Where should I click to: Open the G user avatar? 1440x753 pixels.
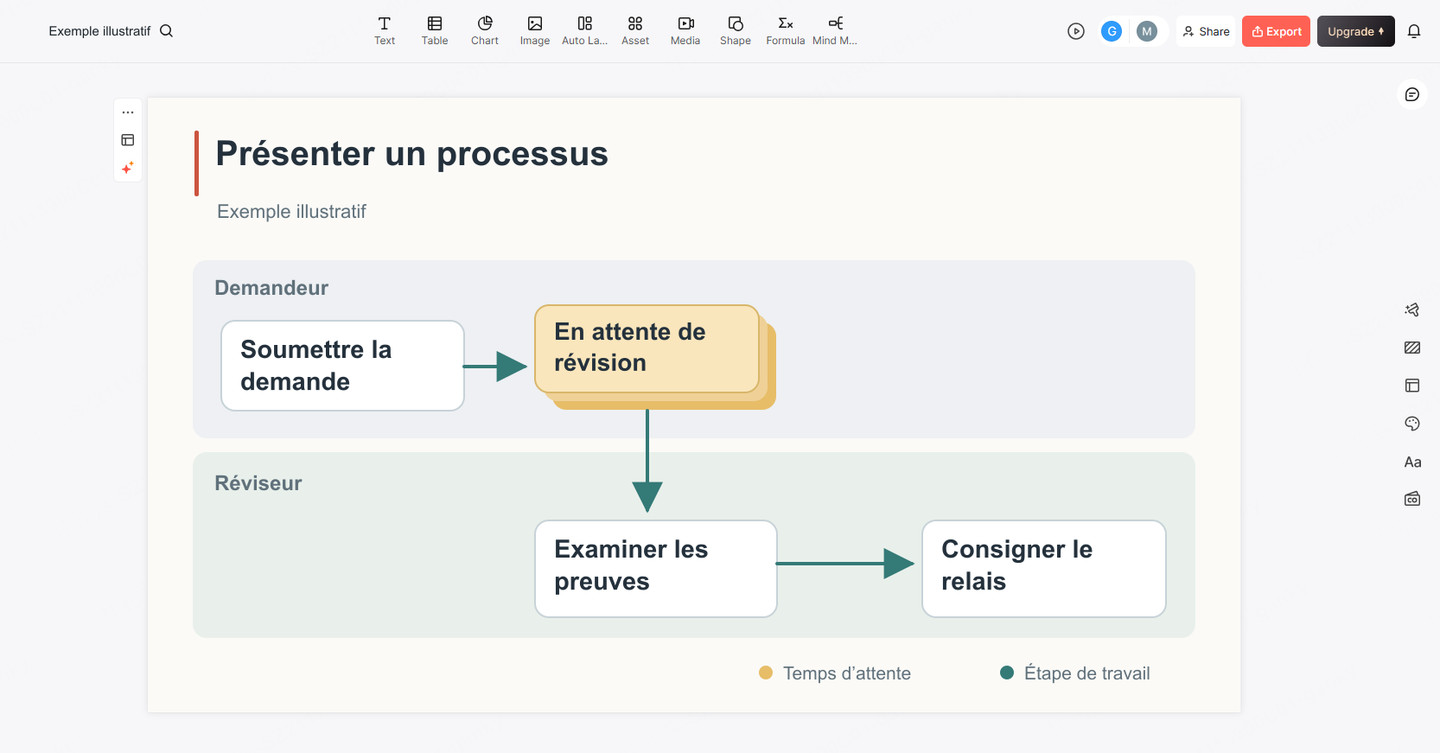coord(1111,31)
